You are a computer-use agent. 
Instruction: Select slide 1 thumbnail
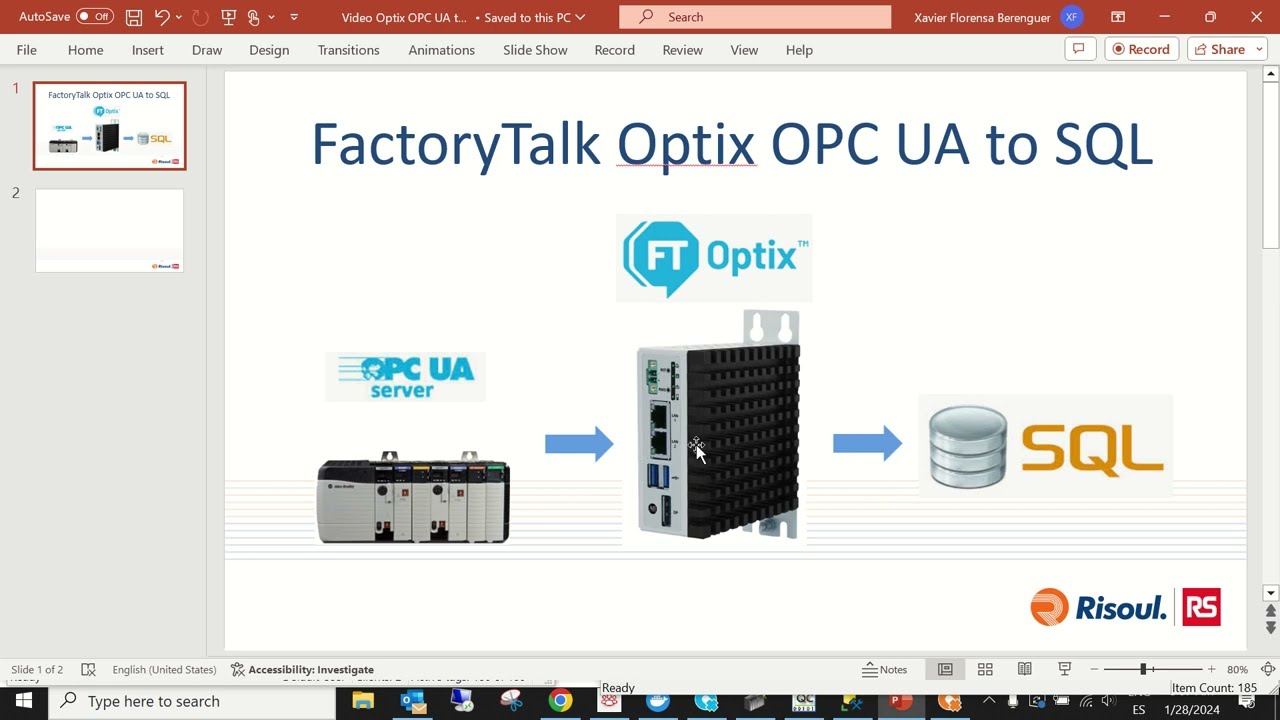109,126
